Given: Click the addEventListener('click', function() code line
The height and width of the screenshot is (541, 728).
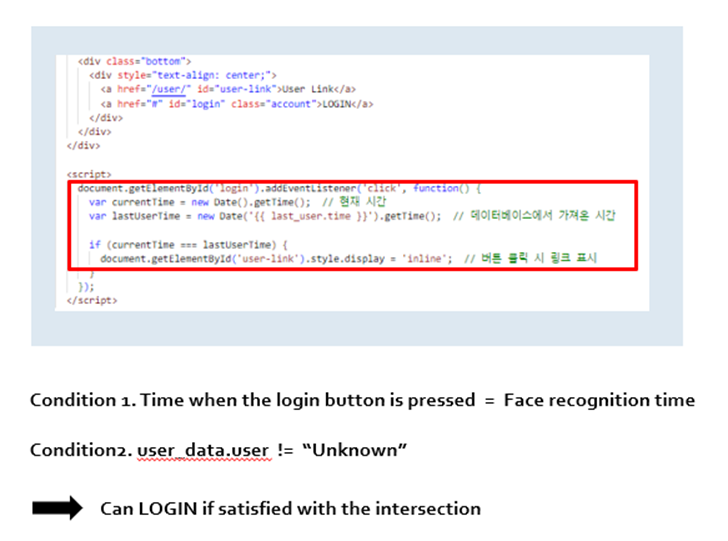Looking at the screenshot, I should [x=280, y=188].
